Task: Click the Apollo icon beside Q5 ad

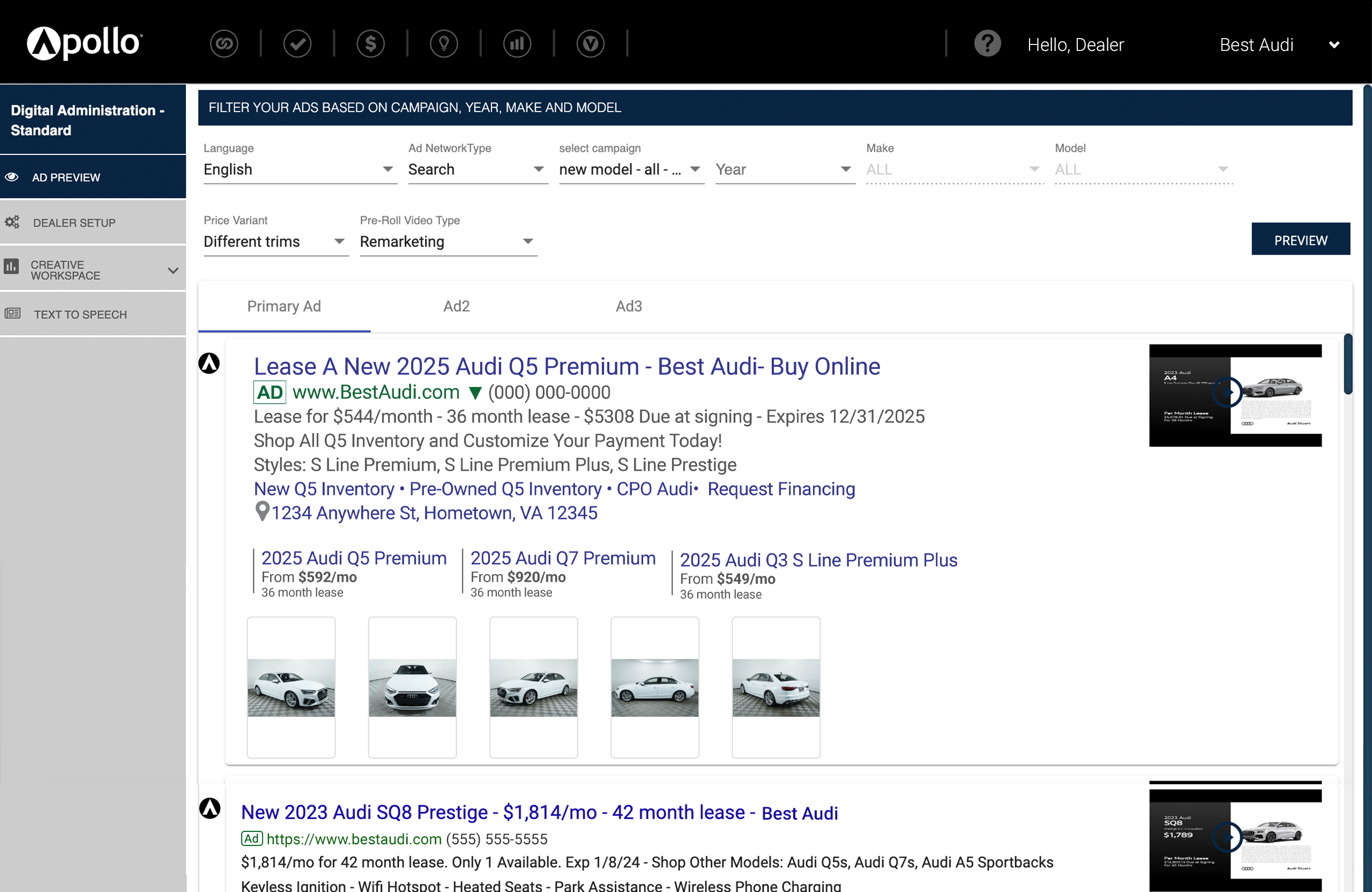Action: pyautogui.click(x=209, y=363)
